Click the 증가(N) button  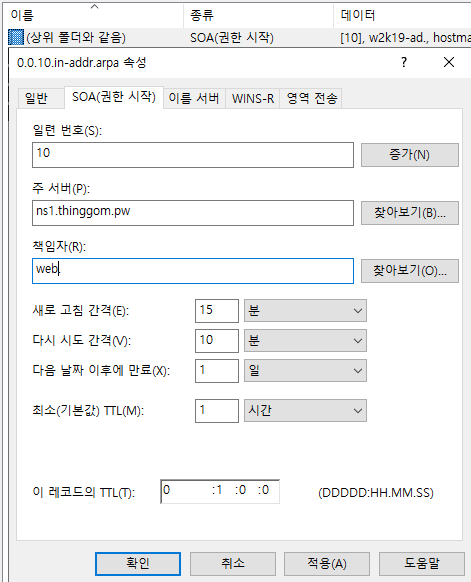(409, 155)
